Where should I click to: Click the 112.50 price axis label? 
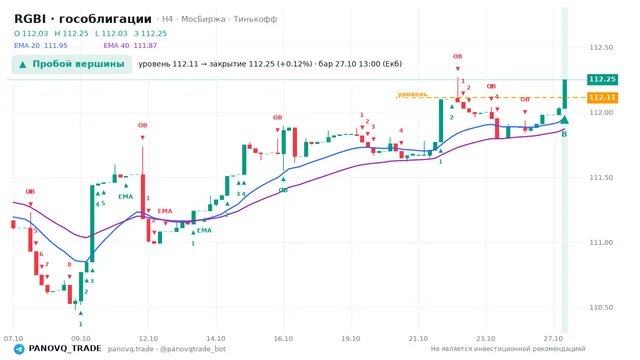point(601,47)
